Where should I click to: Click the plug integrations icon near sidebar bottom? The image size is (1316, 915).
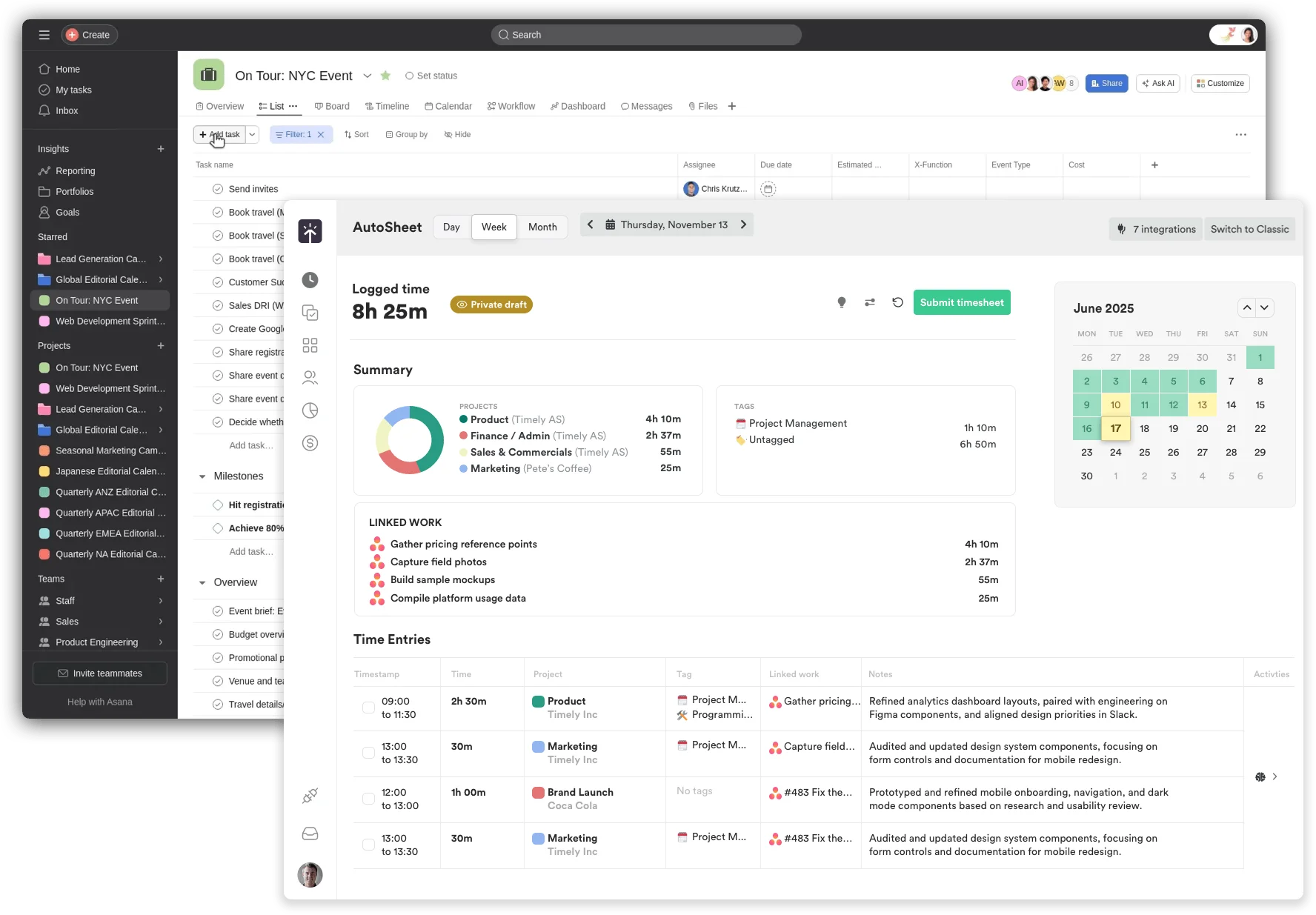coord(310,796)
